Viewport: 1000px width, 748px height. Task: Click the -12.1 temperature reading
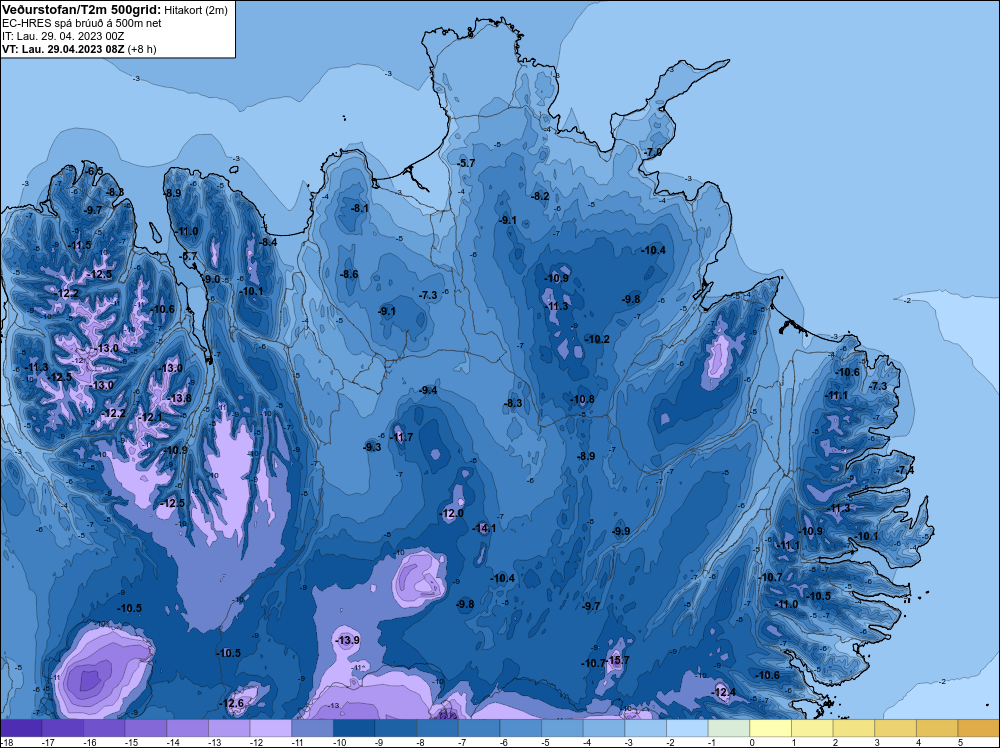(x=151, y=418)
